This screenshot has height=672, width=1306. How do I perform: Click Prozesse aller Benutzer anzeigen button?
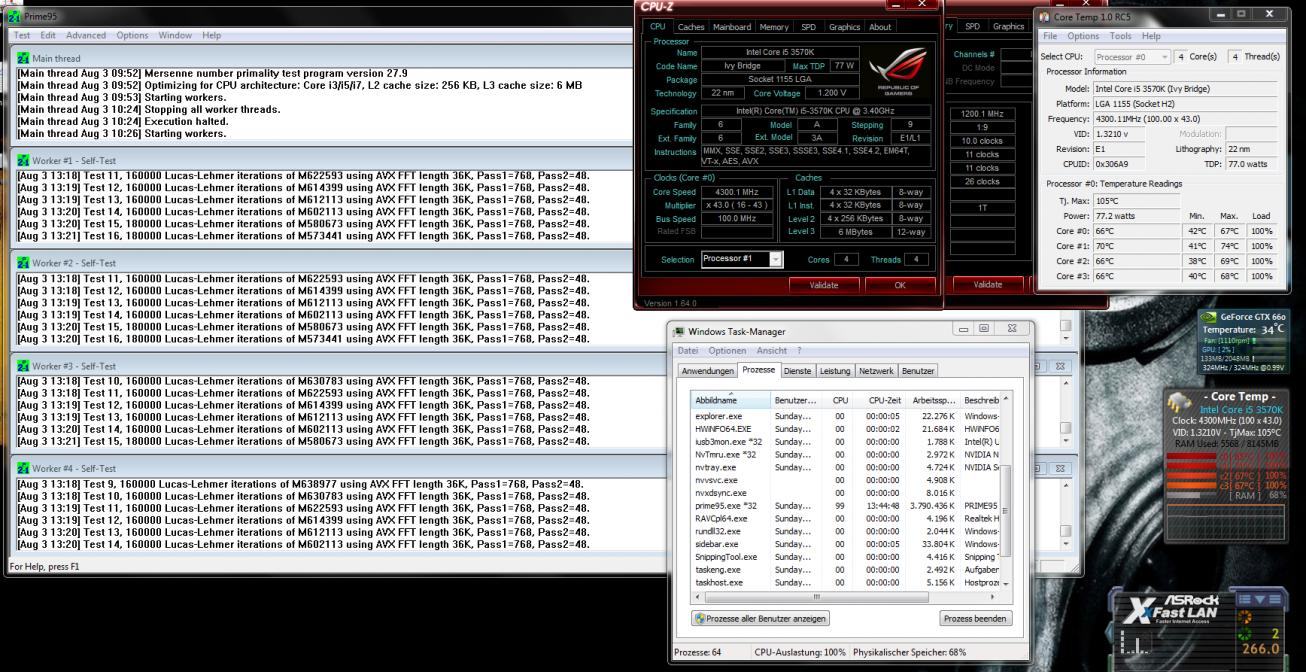tap(761, 618)
